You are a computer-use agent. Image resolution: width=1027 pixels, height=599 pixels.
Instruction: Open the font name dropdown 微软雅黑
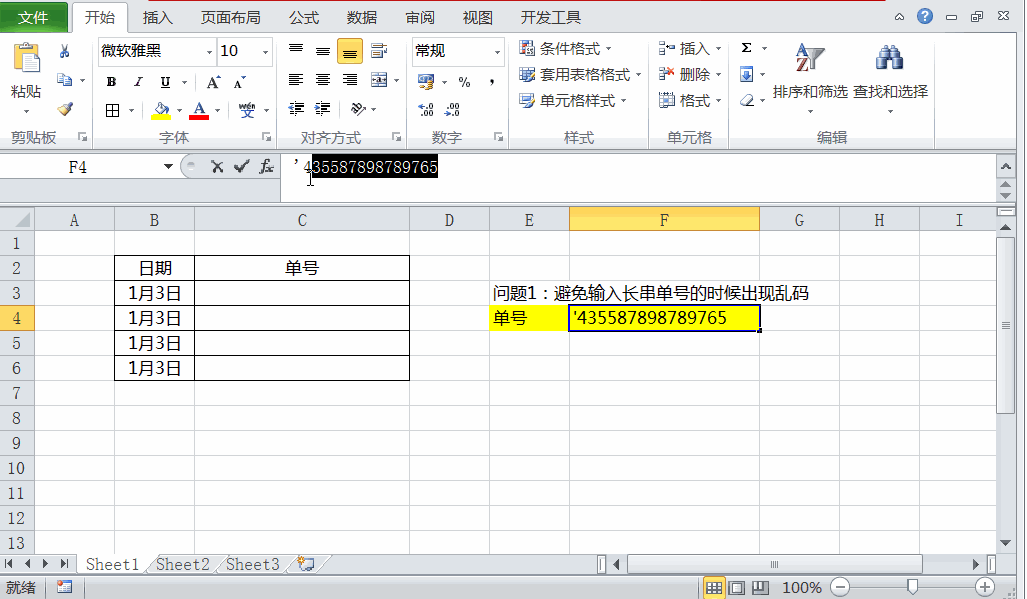[210, 52]
